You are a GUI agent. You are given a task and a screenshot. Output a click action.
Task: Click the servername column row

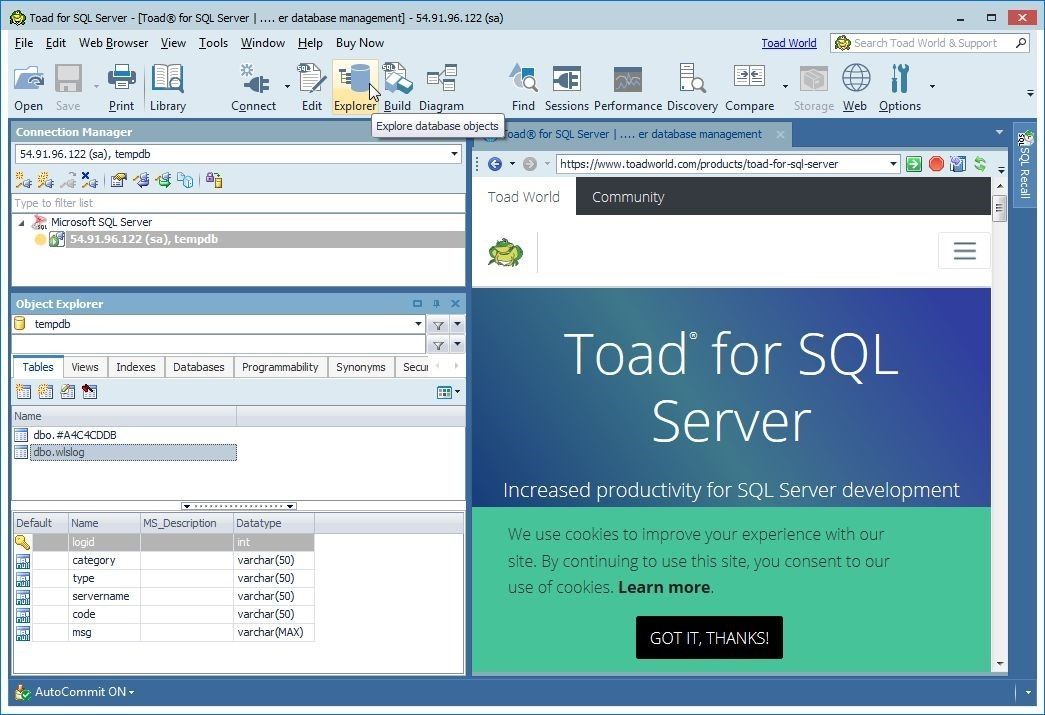pyautogui.click(x=164, y=596)
